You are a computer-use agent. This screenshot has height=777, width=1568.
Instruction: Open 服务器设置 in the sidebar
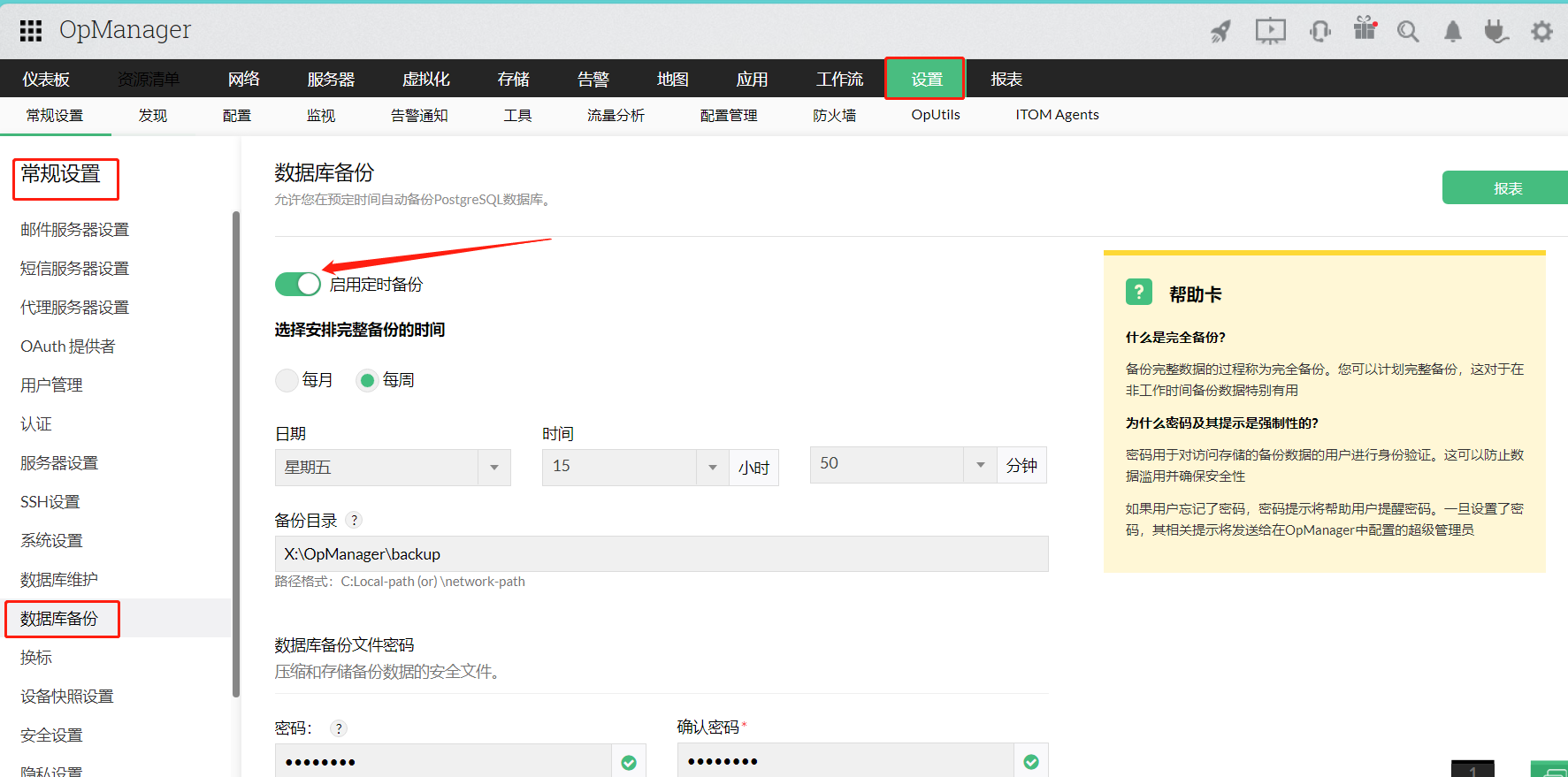pyautogui.click(x=59, y=463)
